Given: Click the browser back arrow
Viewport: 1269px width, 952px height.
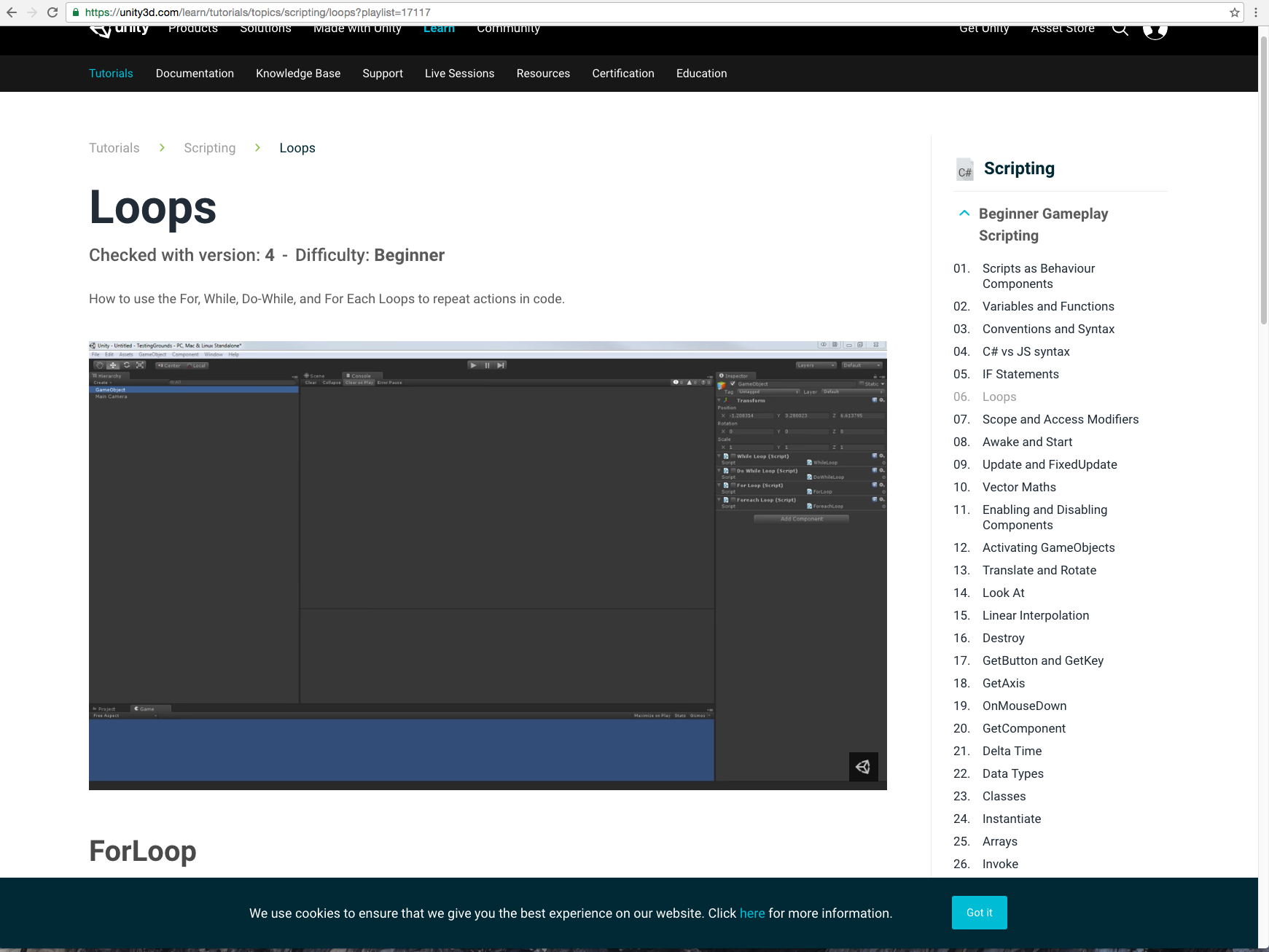Looking at the screenshot, I should 12,12.
